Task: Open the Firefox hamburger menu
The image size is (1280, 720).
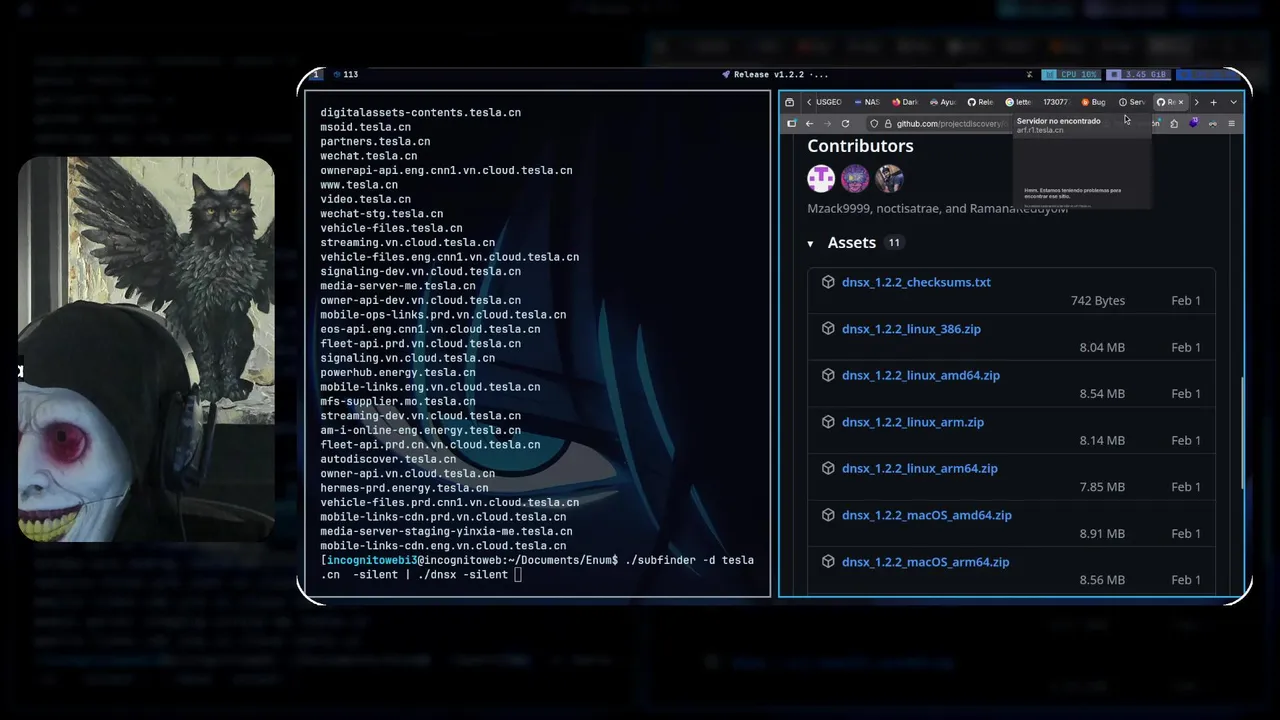Action: click(1231, 123)
